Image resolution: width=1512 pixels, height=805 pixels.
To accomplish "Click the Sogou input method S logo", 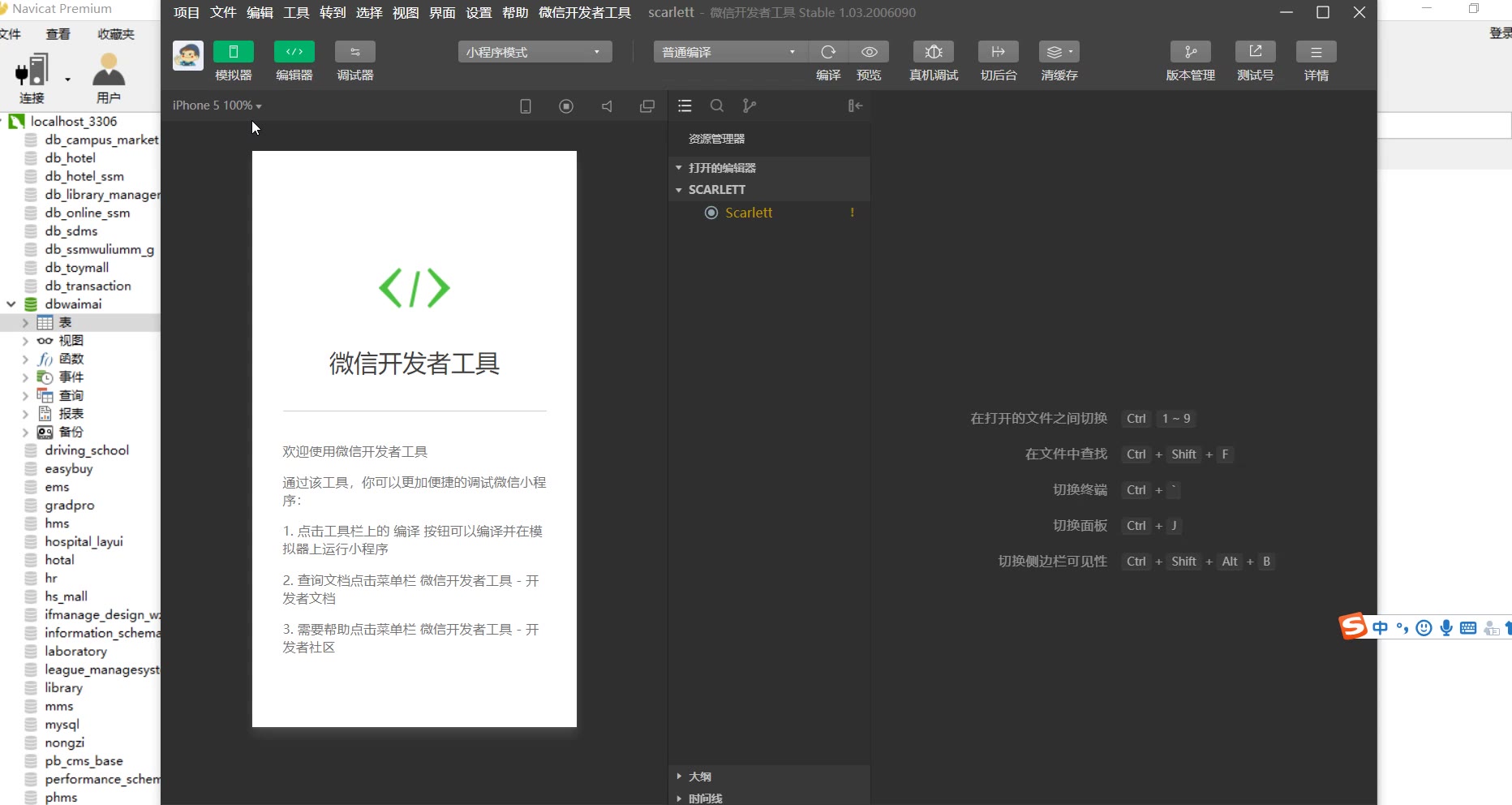I will click(1353, 626).
